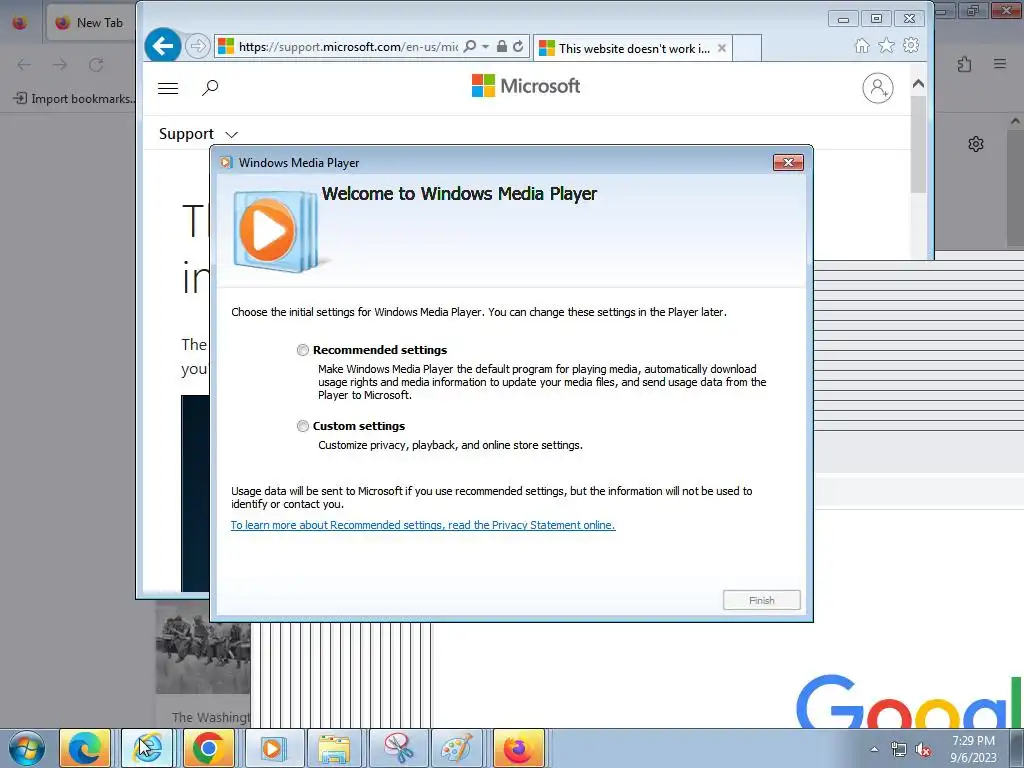Viewport: 1024px width, 768px height.
Task: Open Windows Explorer folder on taskbar
Action: pos(334,748)
